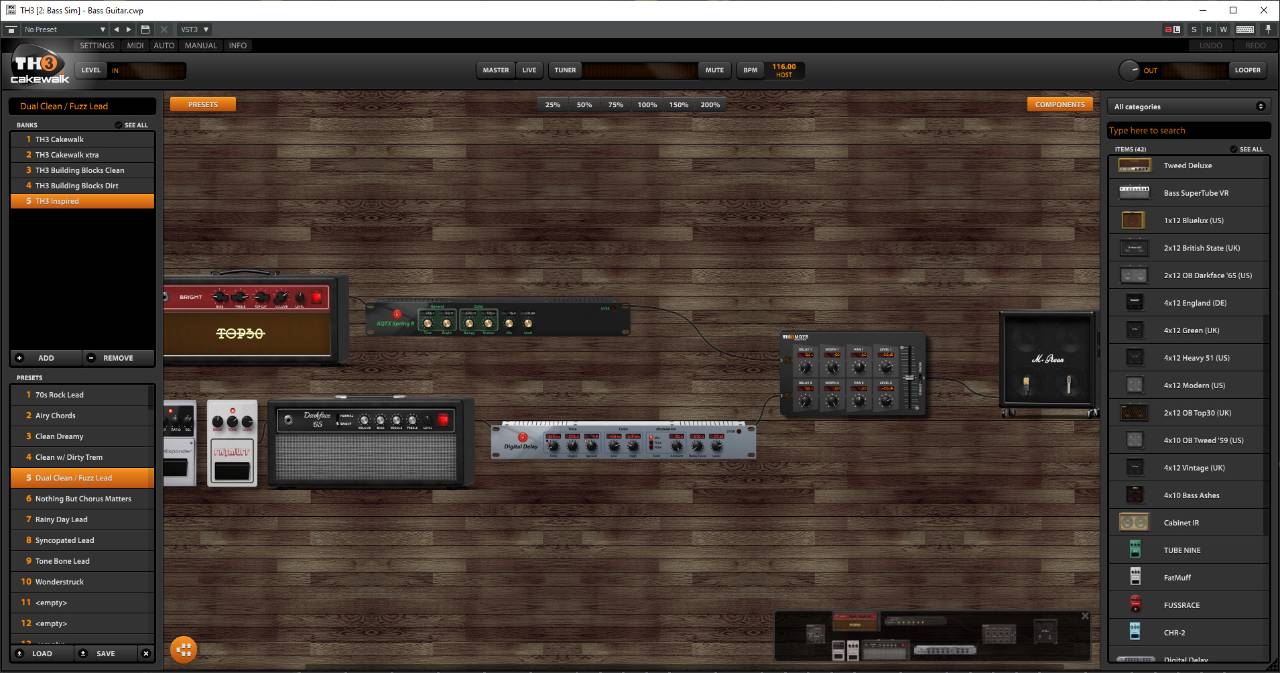Image resolution: width=1280 pixels, height=673 pixels.
Task: Select the Rainy Day Lead preset
Action: [83, 519]
